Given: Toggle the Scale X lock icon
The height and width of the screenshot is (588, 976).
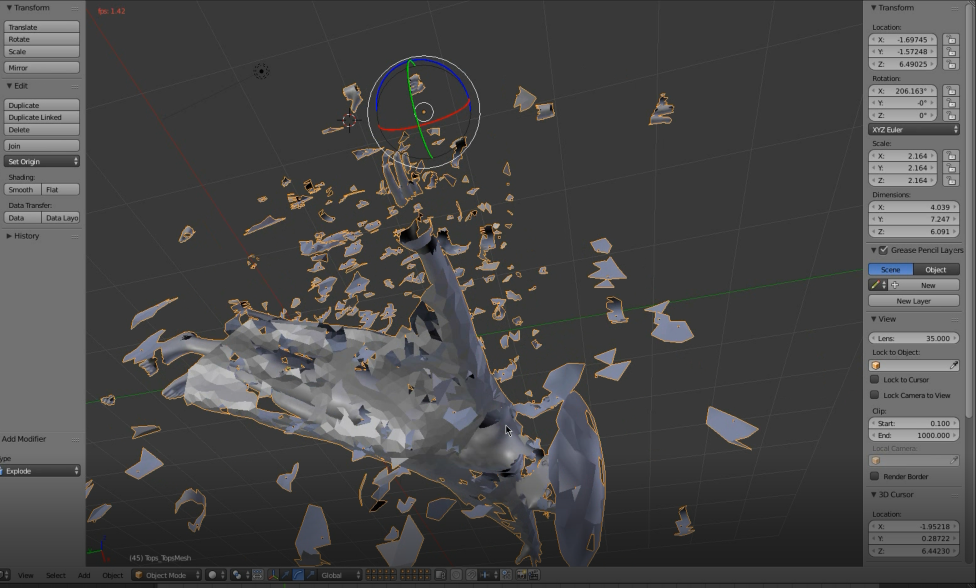Looking at the screenshot, I should [950, 156].
